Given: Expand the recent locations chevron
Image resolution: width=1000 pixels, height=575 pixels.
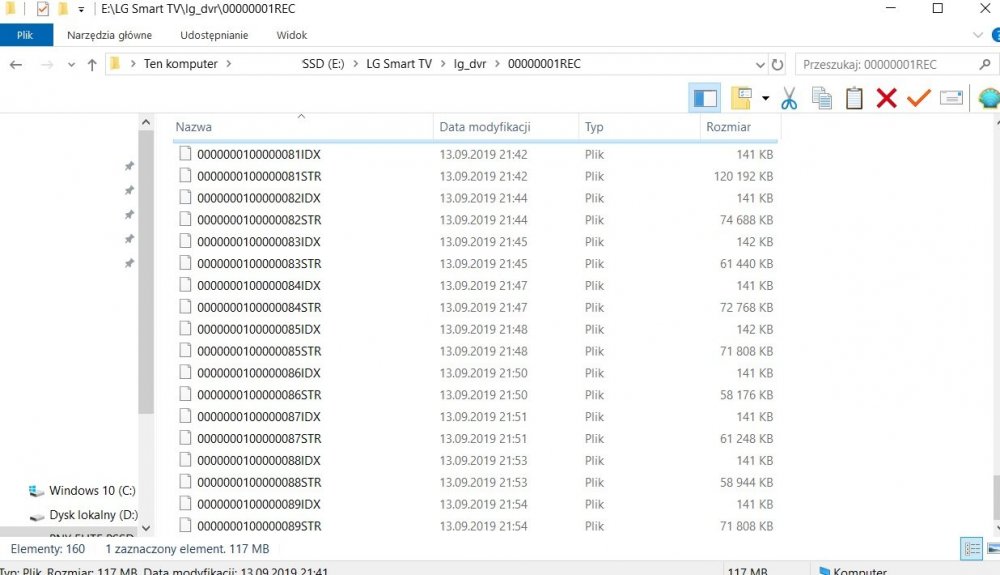Looking at the screenshot, I should point(70,65).
